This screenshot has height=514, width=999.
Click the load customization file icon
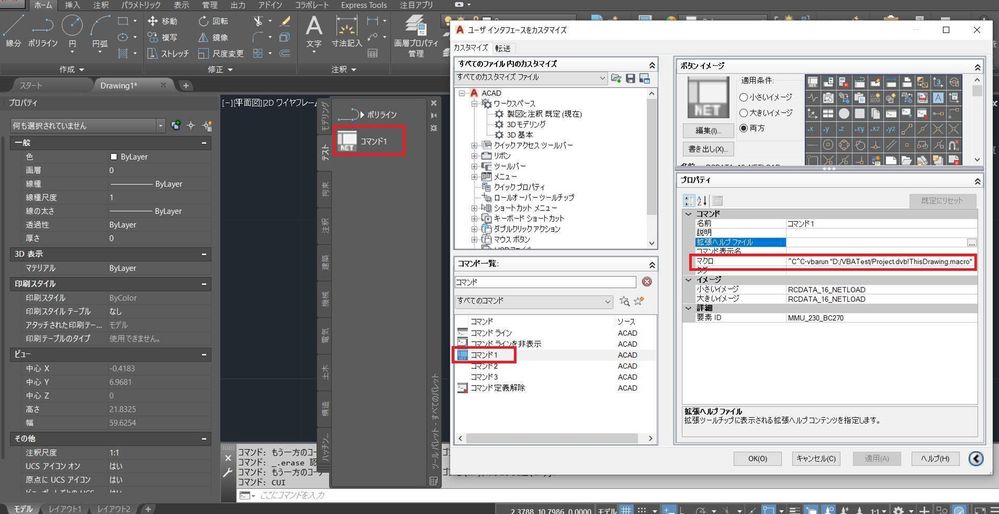[616, 78]
